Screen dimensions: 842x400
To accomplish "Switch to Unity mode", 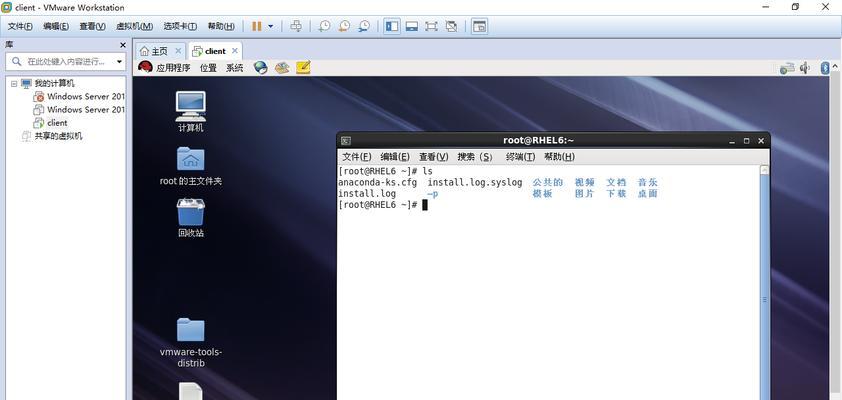I will [x=451, y=26].
